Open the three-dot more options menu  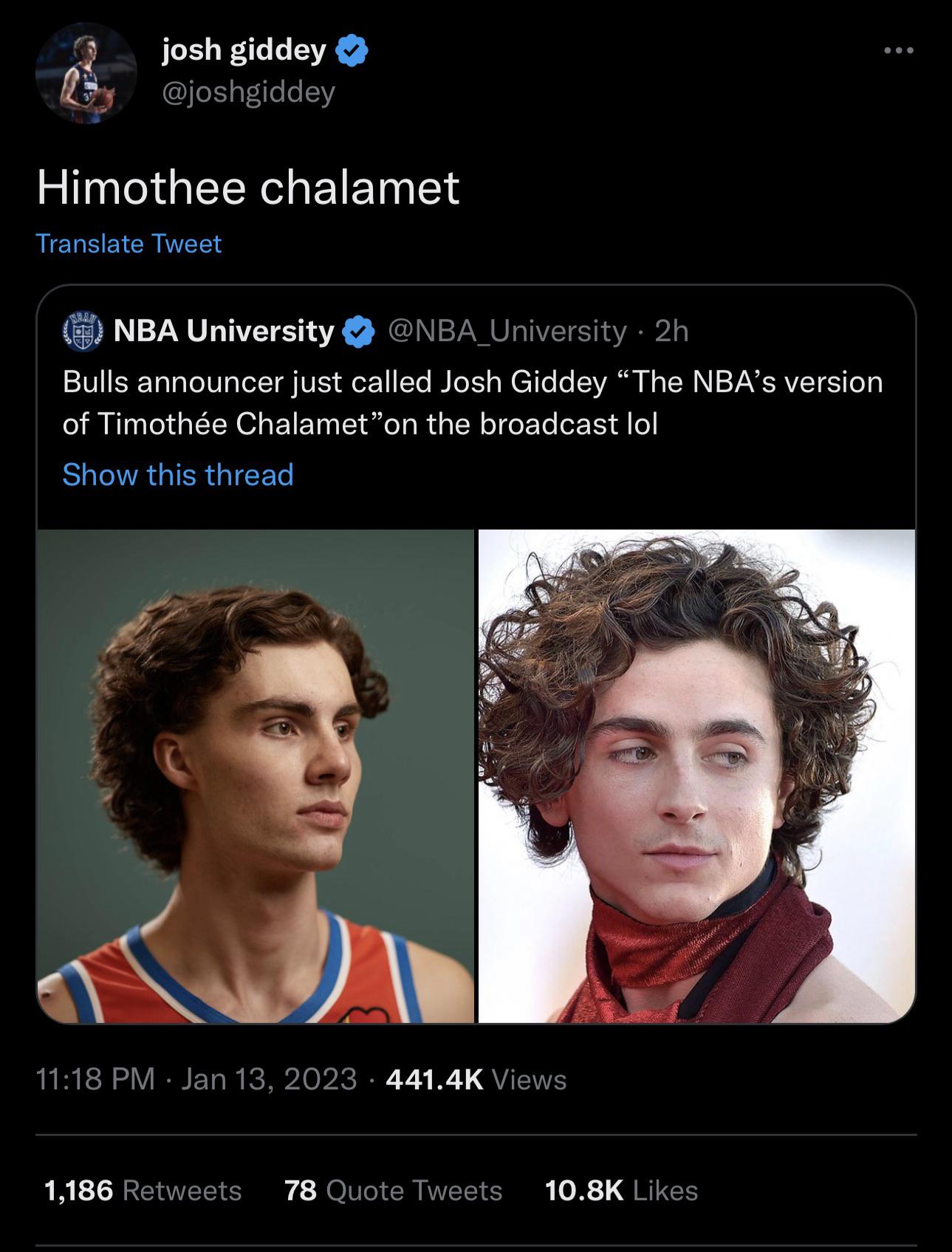(x=899, y=51)
